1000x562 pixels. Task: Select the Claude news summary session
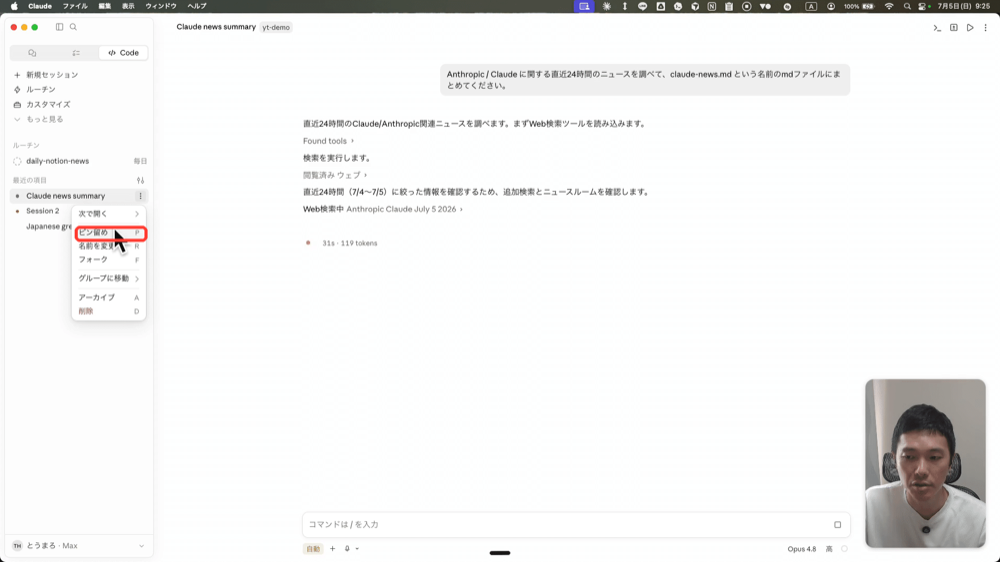pos(66,196)
